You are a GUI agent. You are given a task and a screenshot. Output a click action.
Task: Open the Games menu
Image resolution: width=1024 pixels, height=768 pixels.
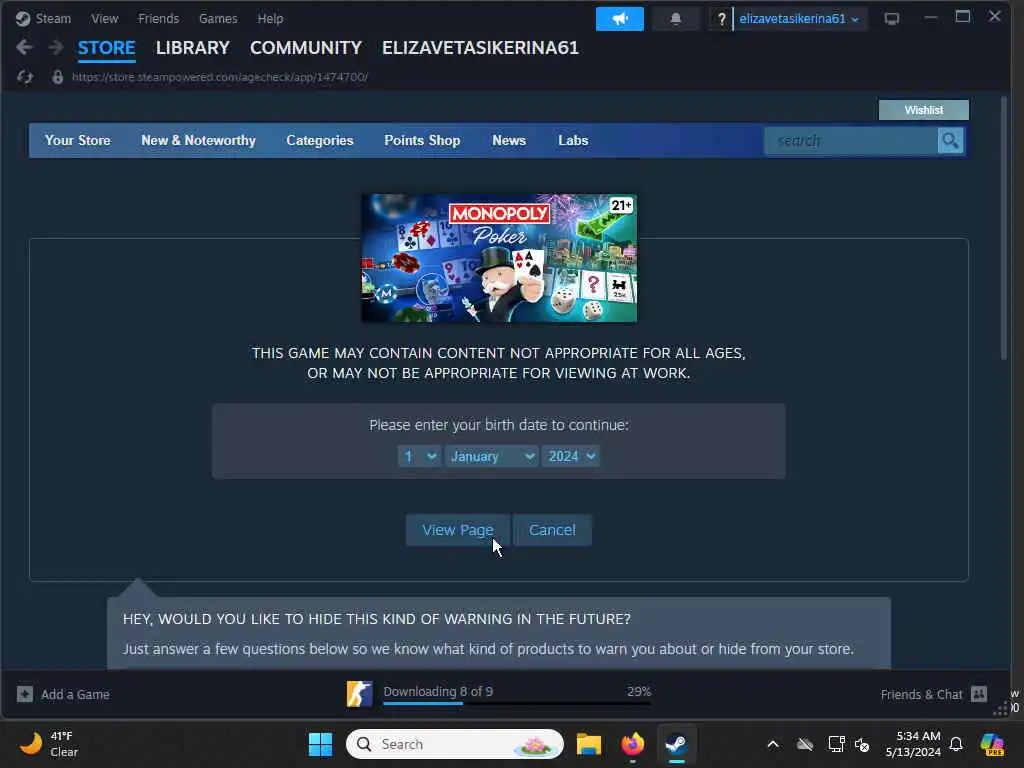(218, 18)
